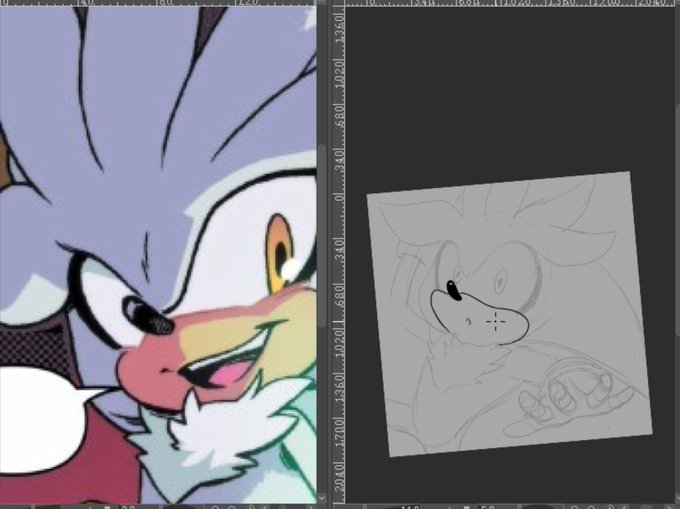Click the left pane's horizontal ruler
This screenshot has width=680, height=509.
coord(158,3)
